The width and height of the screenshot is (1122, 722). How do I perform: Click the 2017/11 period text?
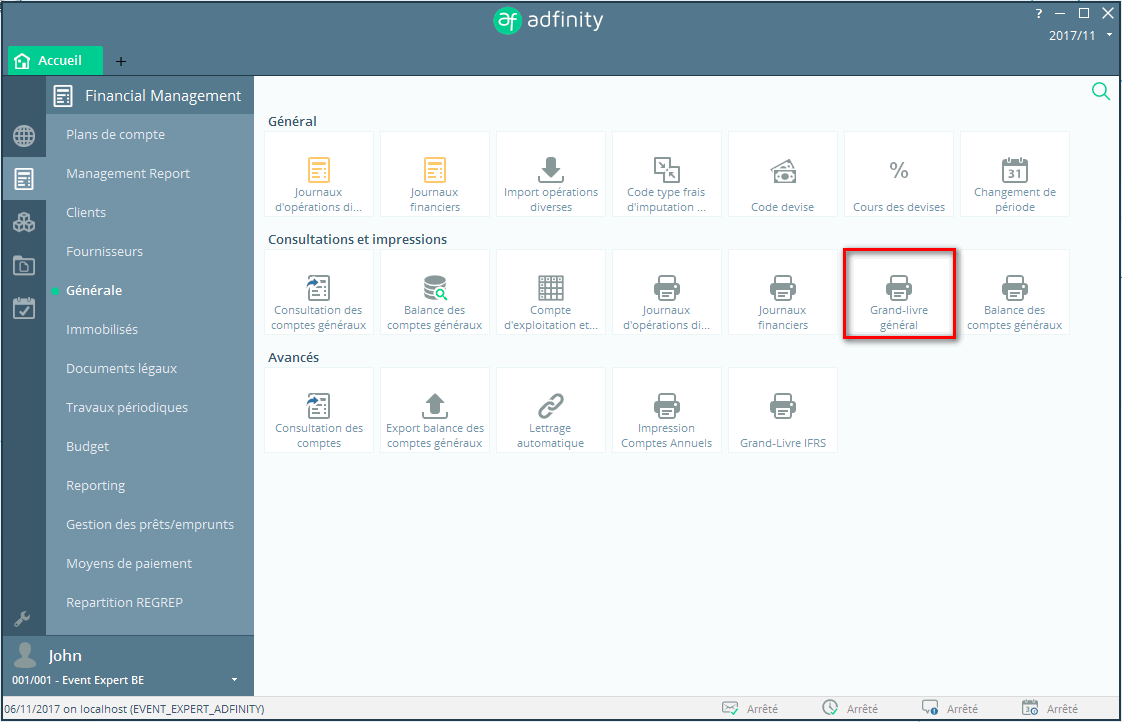pos(1071,35)
